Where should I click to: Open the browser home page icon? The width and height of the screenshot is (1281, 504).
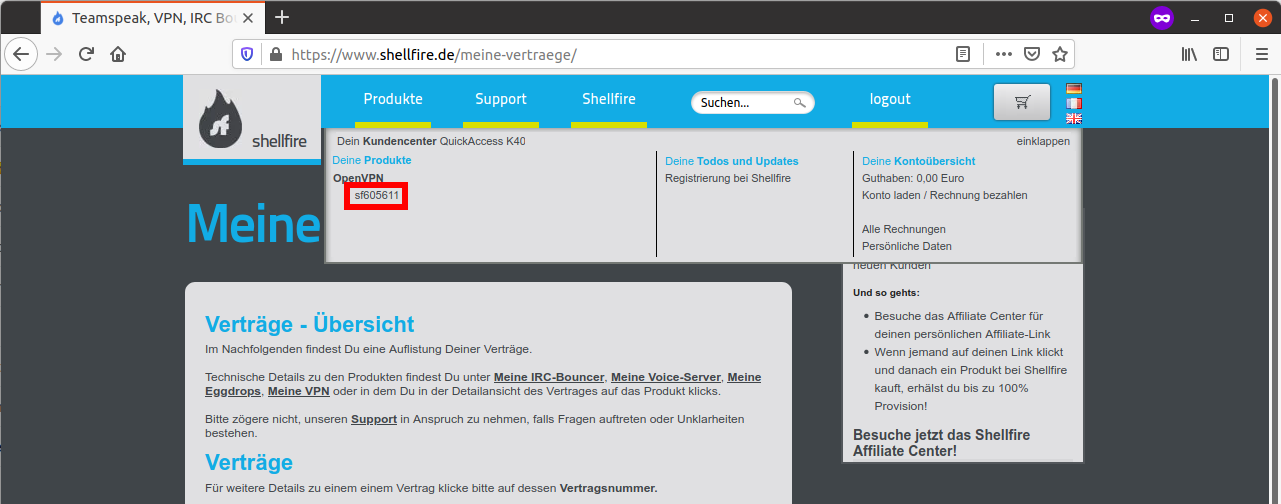tap(118, 54)
